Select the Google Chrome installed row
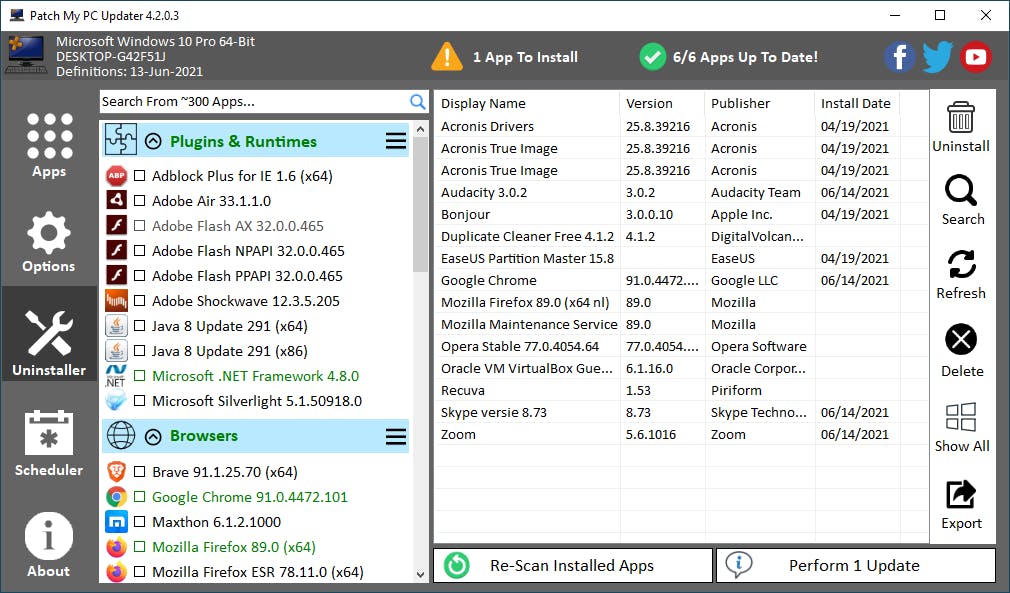The width and height of the screenshot is (1010, 593). (x=681, y=281)
